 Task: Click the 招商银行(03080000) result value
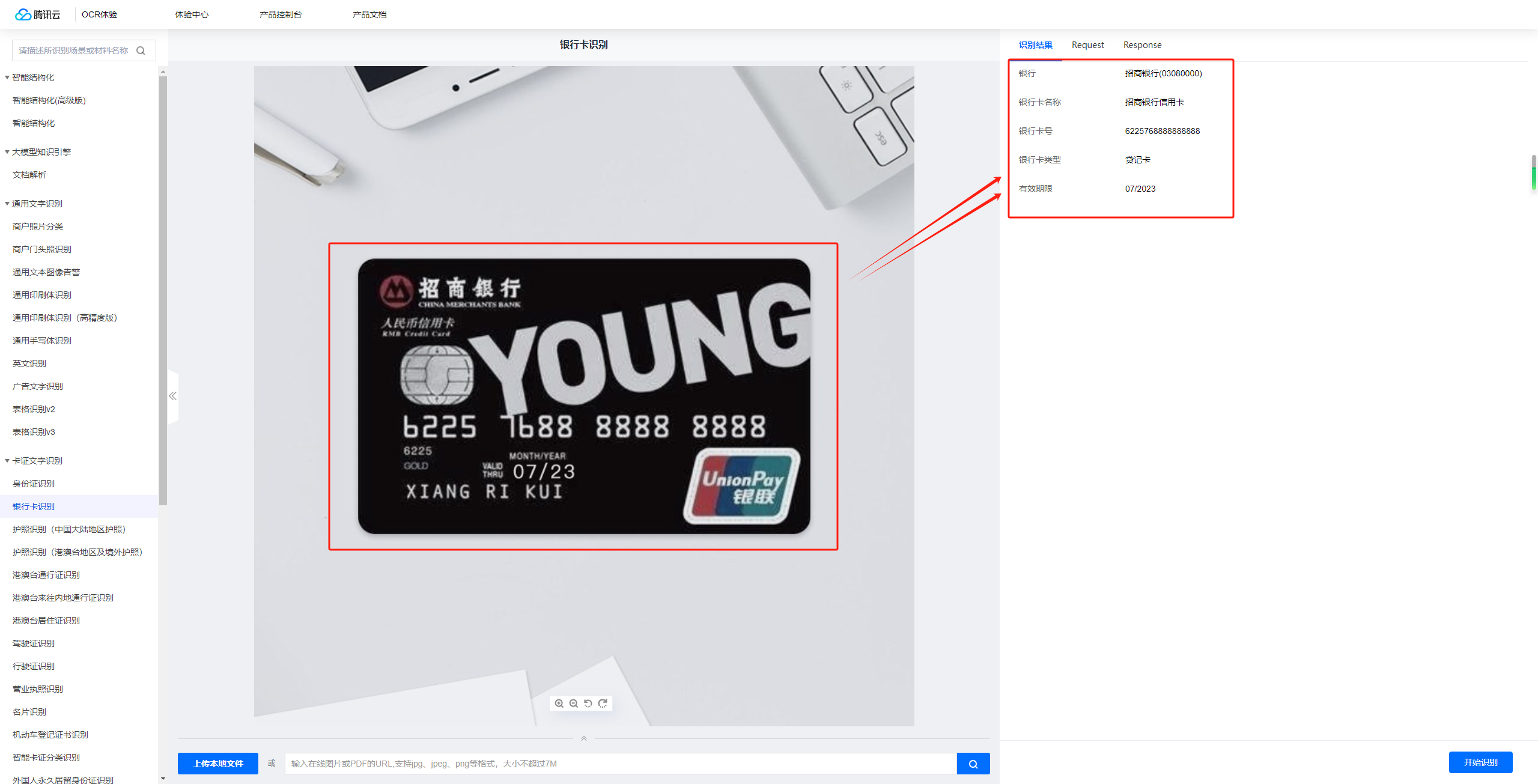pos(1164,73)
